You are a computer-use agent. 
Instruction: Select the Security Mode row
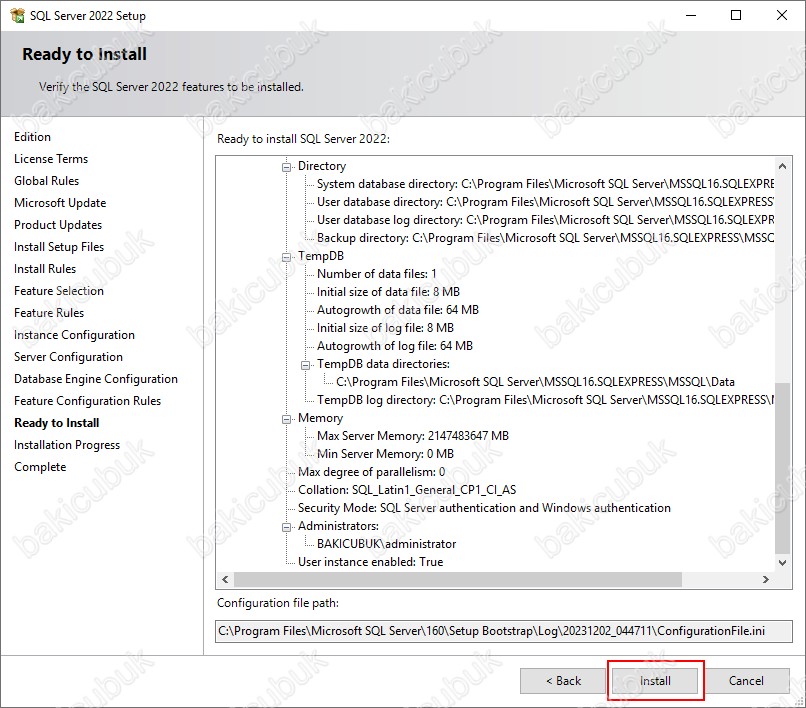[x=484, y=508]
